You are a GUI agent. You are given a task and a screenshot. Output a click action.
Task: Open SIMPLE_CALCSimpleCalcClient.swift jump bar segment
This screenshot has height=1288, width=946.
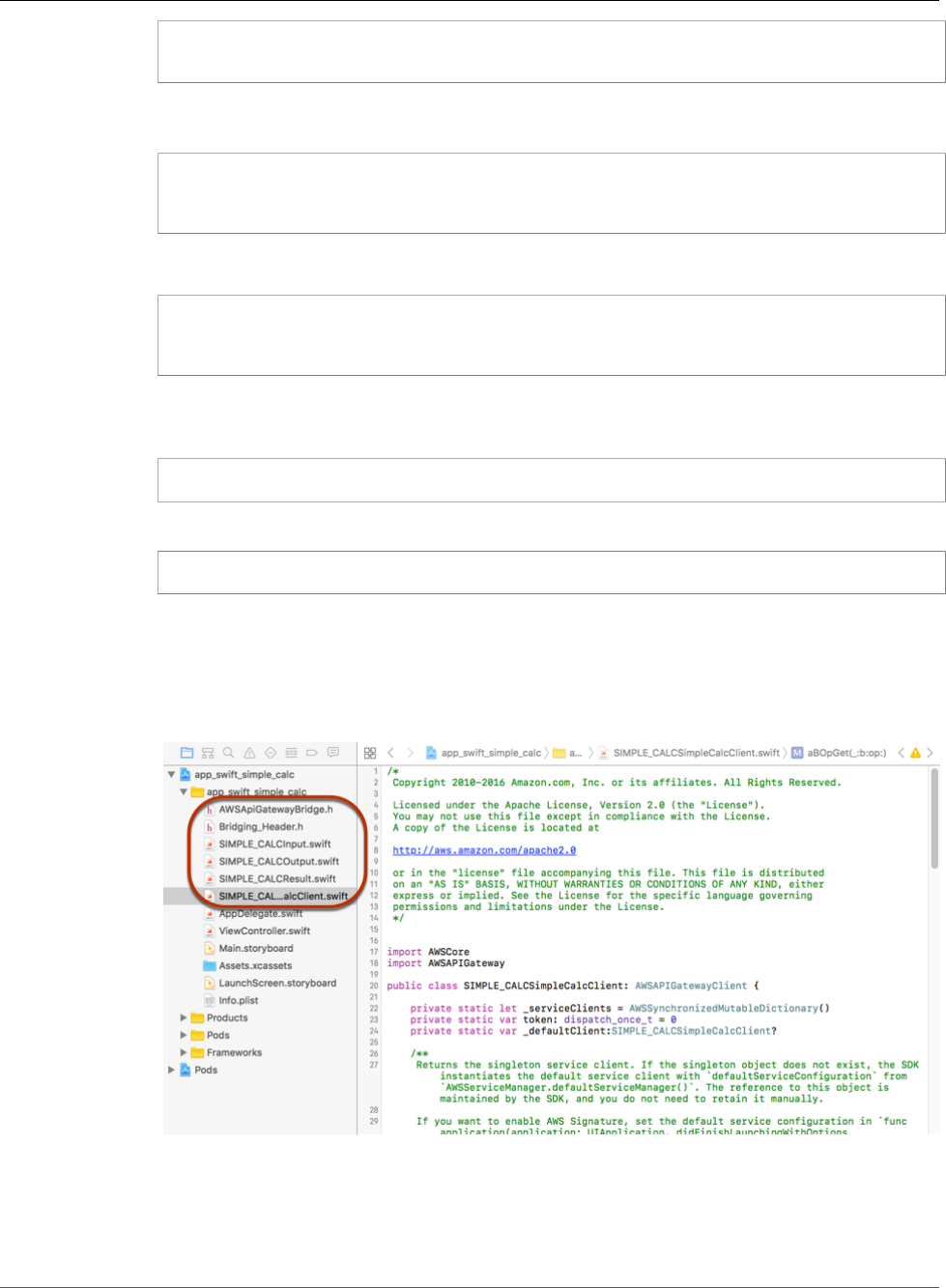coord(689,753)
